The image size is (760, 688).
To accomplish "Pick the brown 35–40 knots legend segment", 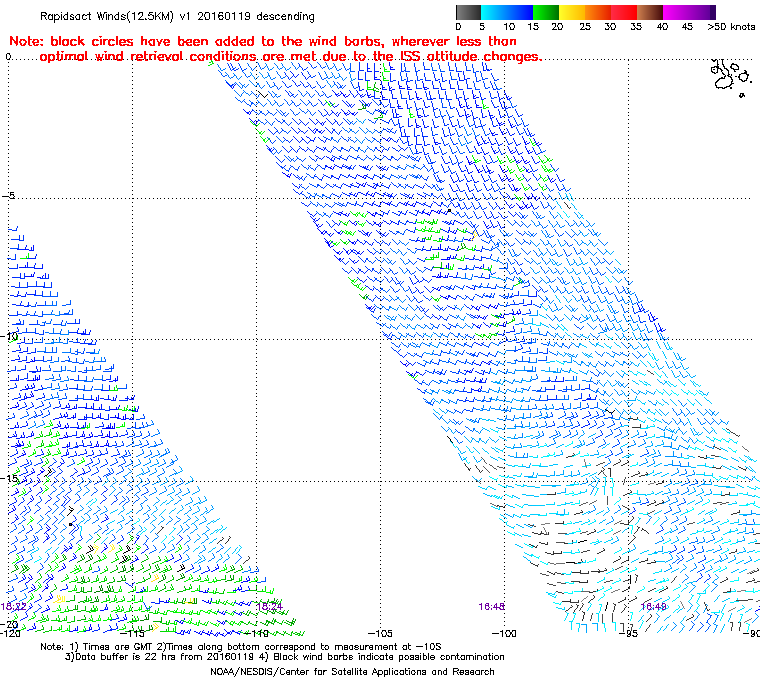I will [650, 12].
